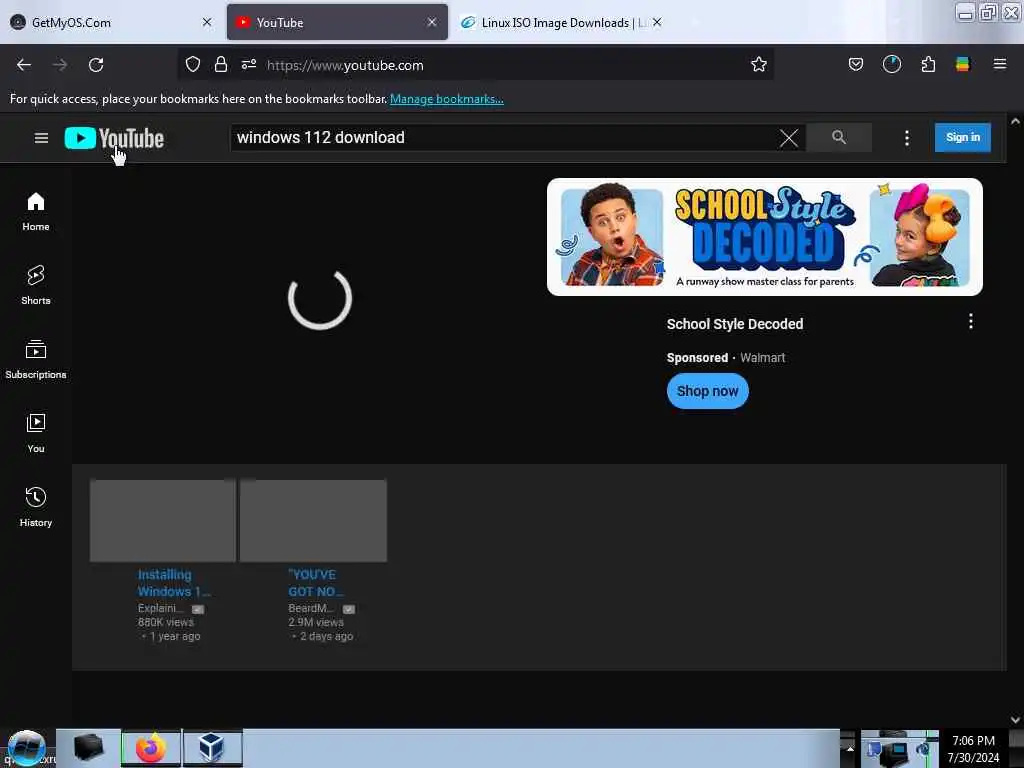This screenshot has height=768, width=1024.
Task: Open the YouTube guide hamburger menu
Action: click(41, 138)
